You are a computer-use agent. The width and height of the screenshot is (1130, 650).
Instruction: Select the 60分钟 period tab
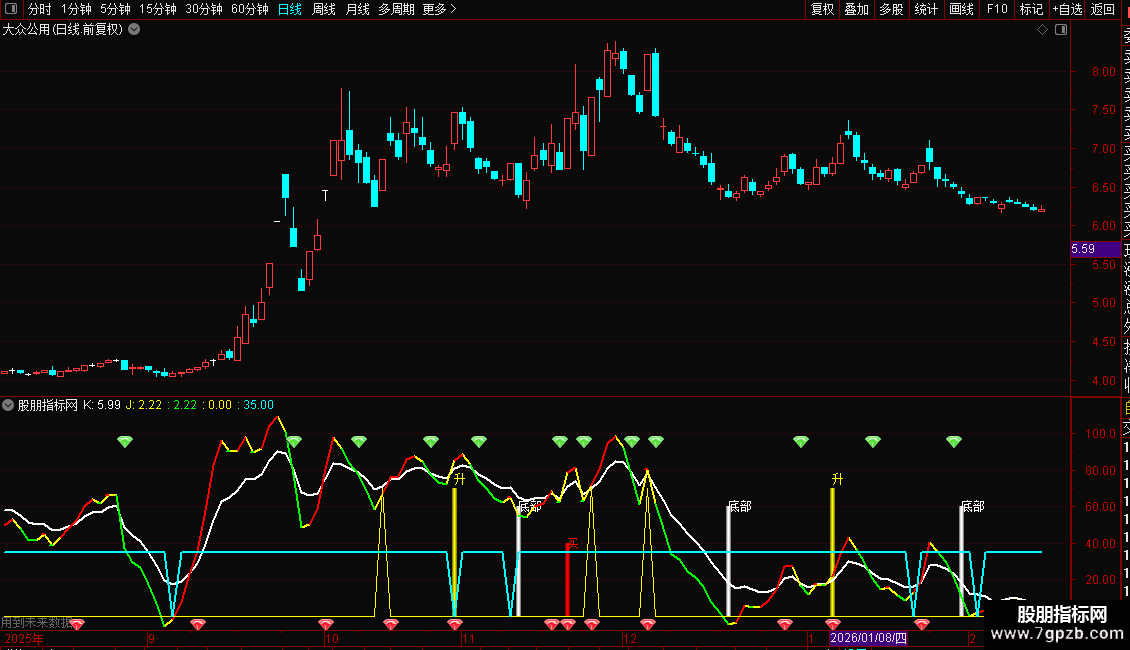point(249,10)
